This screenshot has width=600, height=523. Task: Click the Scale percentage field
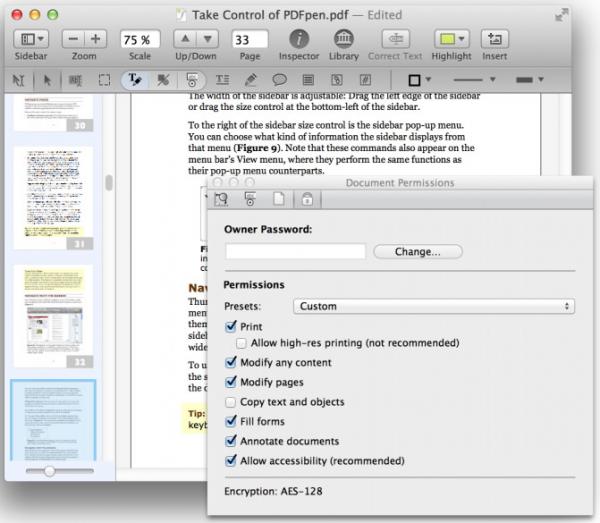[140, 39]
